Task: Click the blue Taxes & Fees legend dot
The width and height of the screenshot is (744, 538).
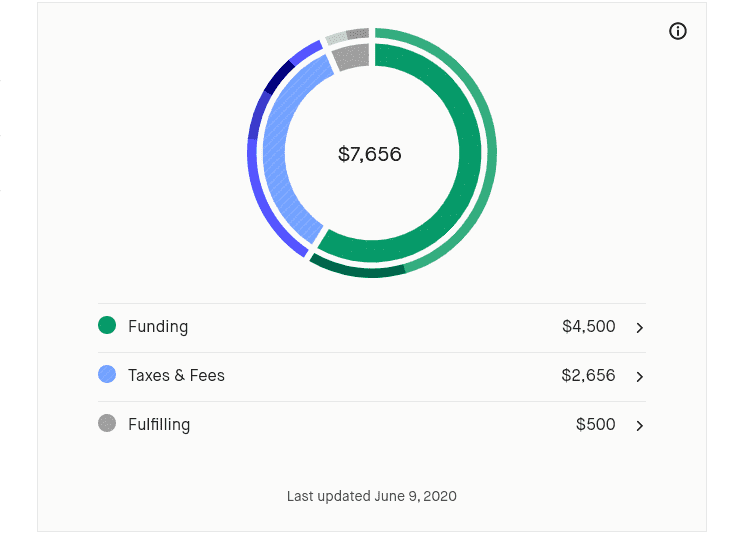Action: [x=107, y=375]
